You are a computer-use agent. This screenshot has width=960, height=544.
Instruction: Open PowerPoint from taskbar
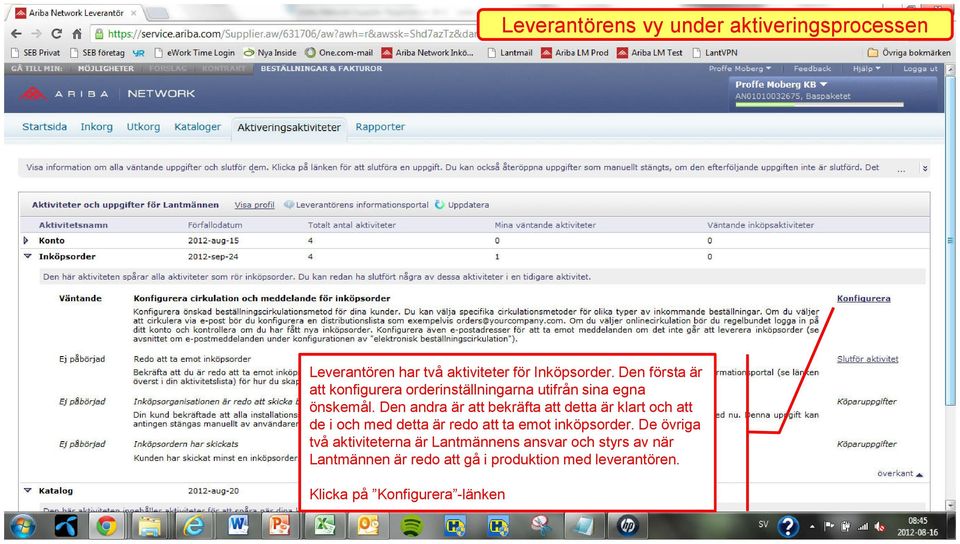pyautogui.click(x=279, y=525)
